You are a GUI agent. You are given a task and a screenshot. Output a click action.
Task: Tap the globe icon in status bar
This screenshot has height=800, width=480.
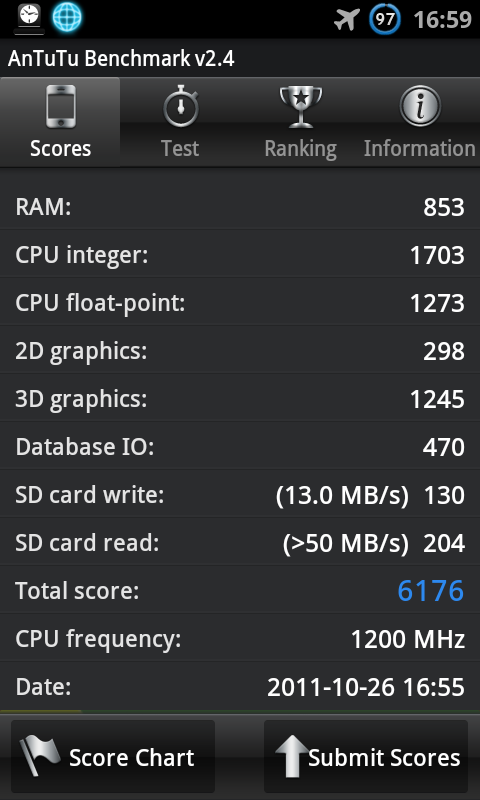tap(67, 17)
